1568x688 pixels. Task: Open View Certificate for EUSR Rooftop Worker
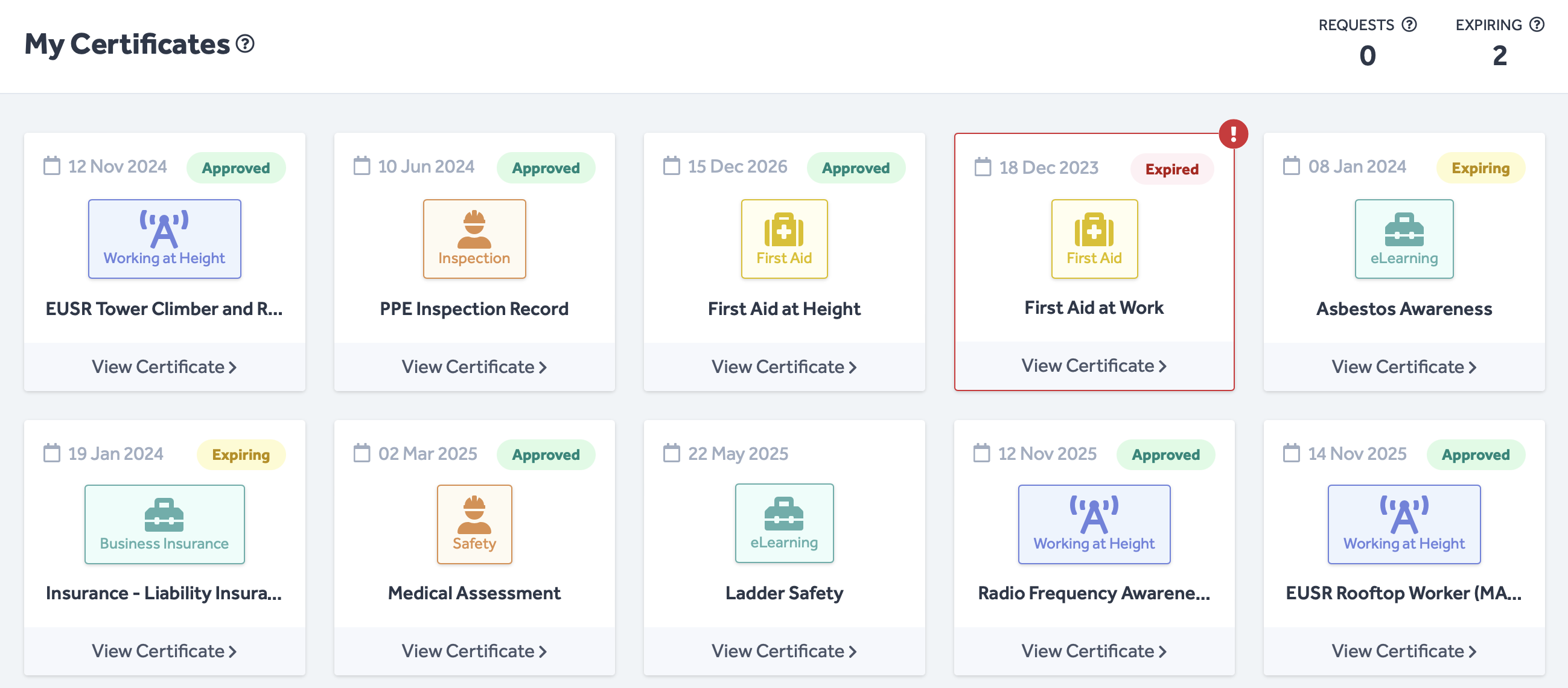[1404, 651]
